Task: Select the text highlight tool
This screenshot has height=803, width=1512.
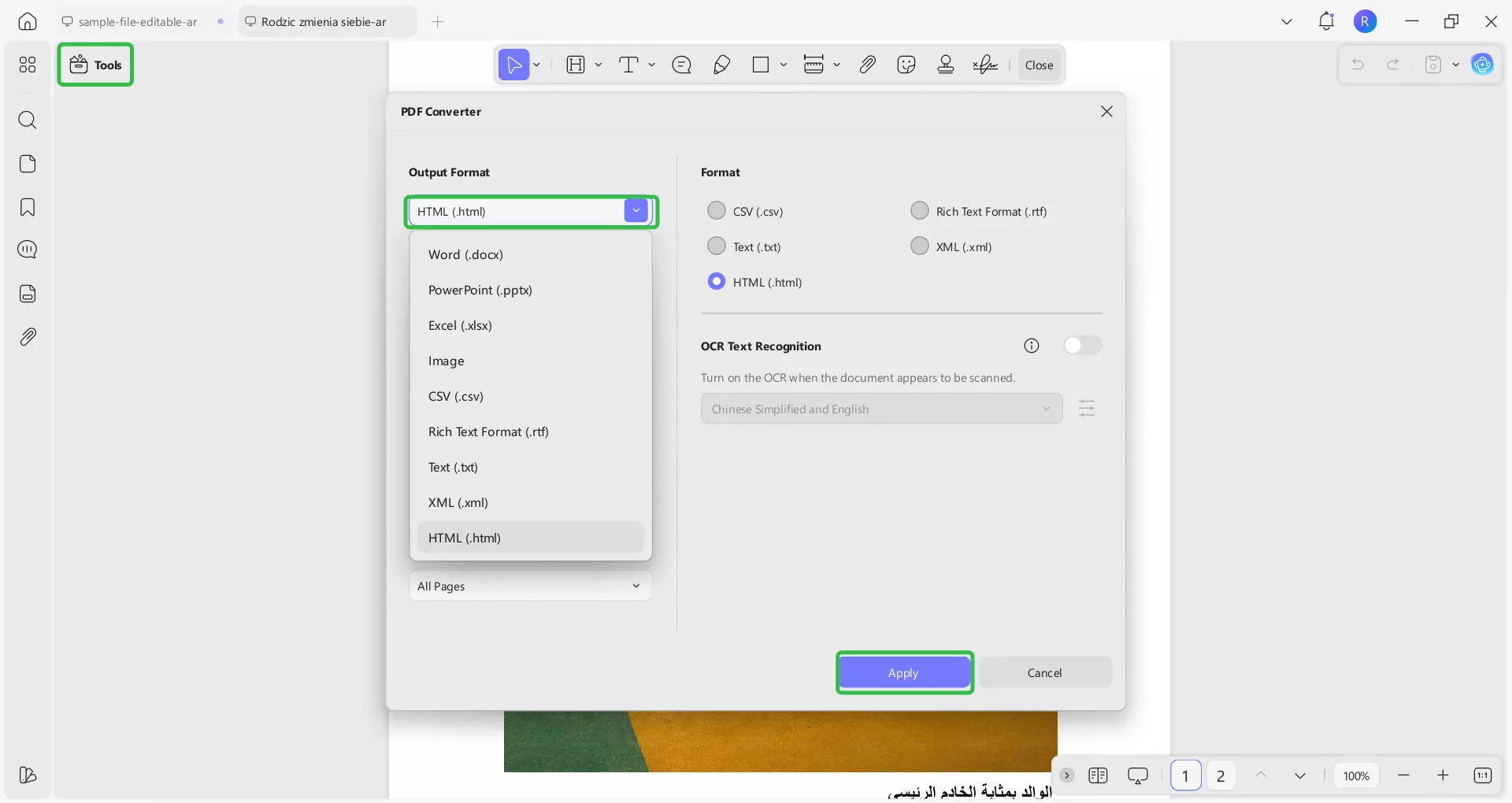Action: point(576,65)
